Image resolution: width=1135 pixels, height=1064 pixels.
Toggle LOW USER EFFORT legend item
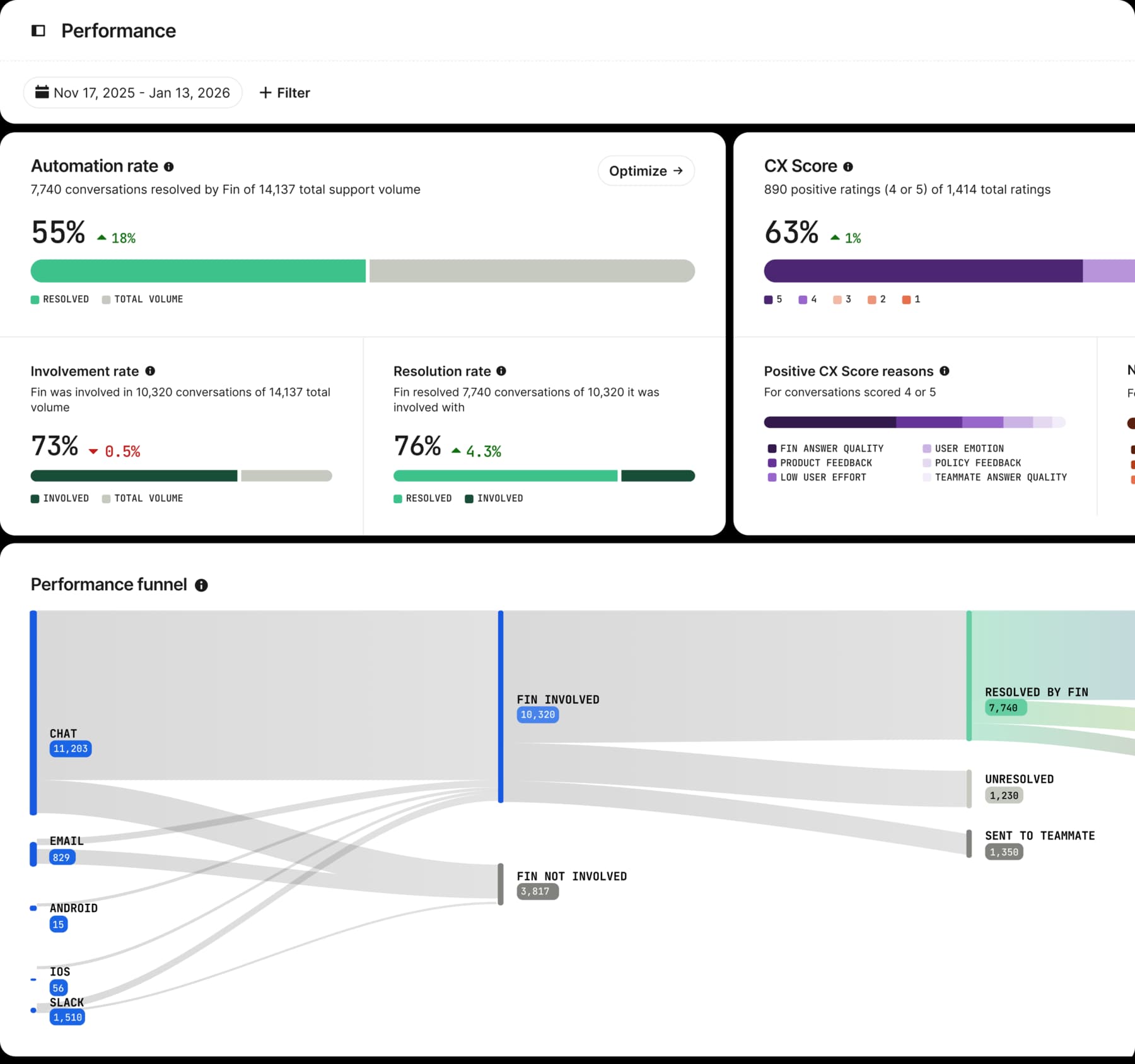[x=817, y=477]
